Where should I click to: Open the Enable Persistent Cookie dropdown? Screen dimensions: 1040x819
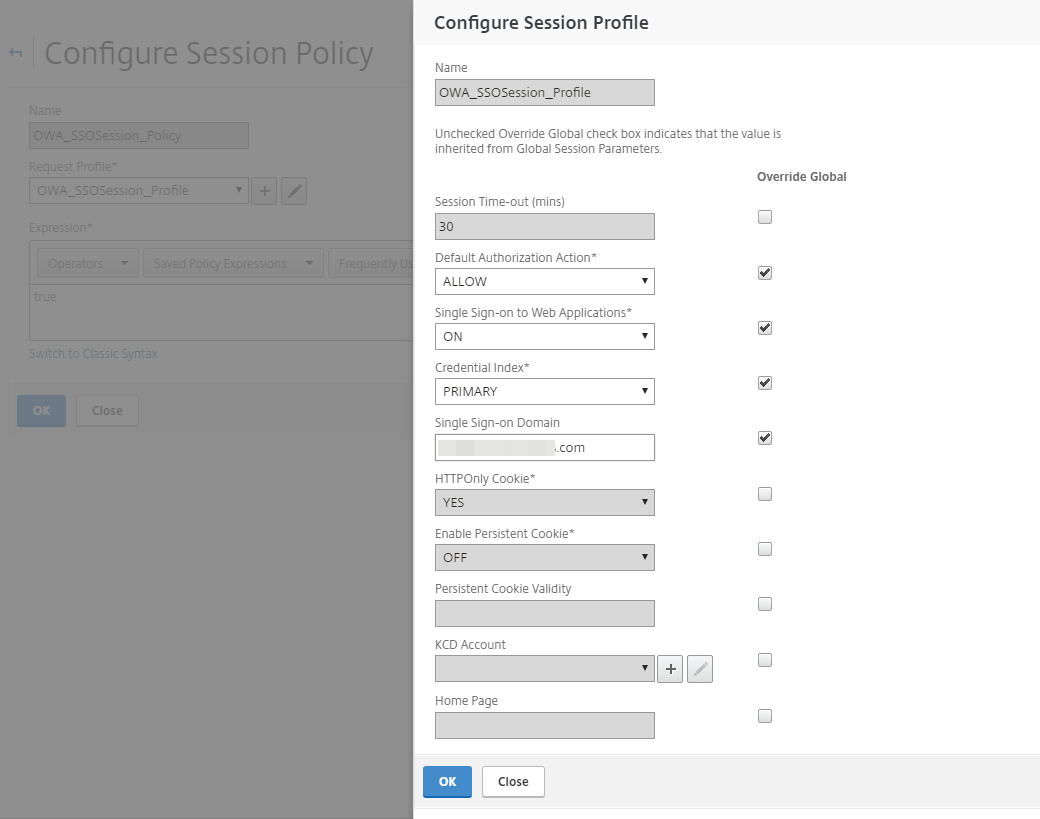pos(545,557)
